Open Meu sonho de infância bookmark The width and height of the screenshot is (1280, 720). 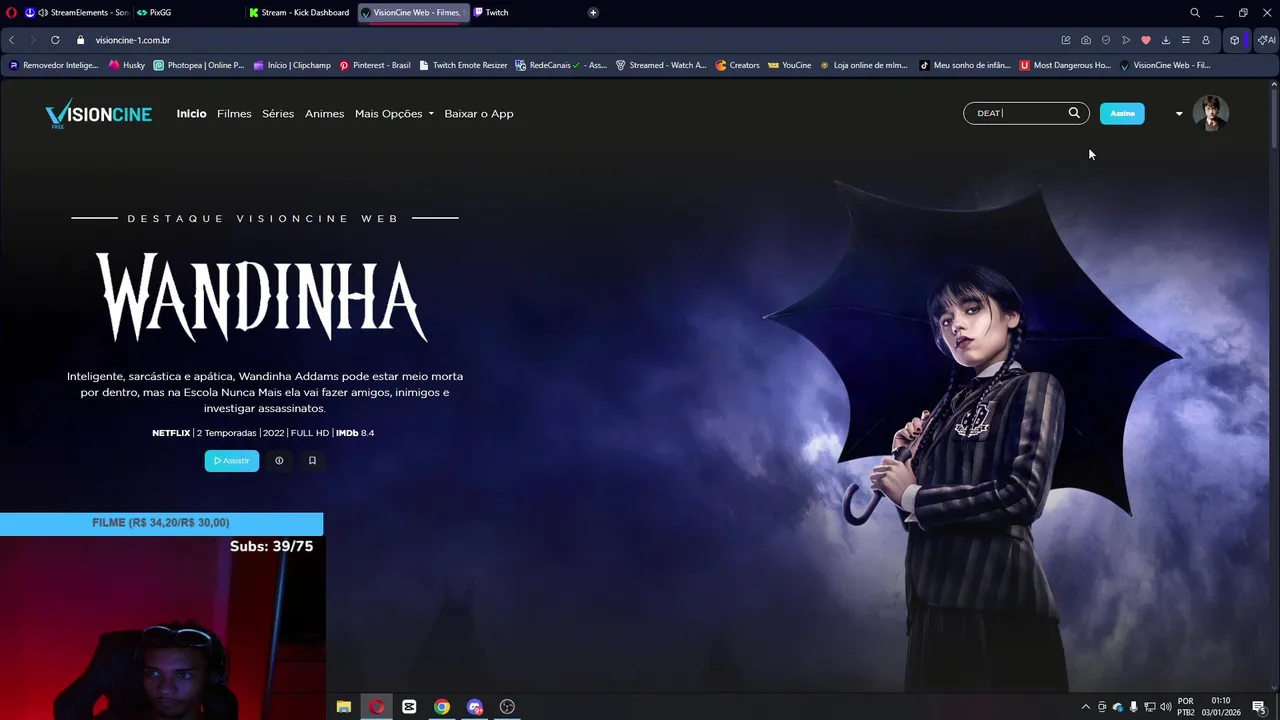click(x=965, y=65)
